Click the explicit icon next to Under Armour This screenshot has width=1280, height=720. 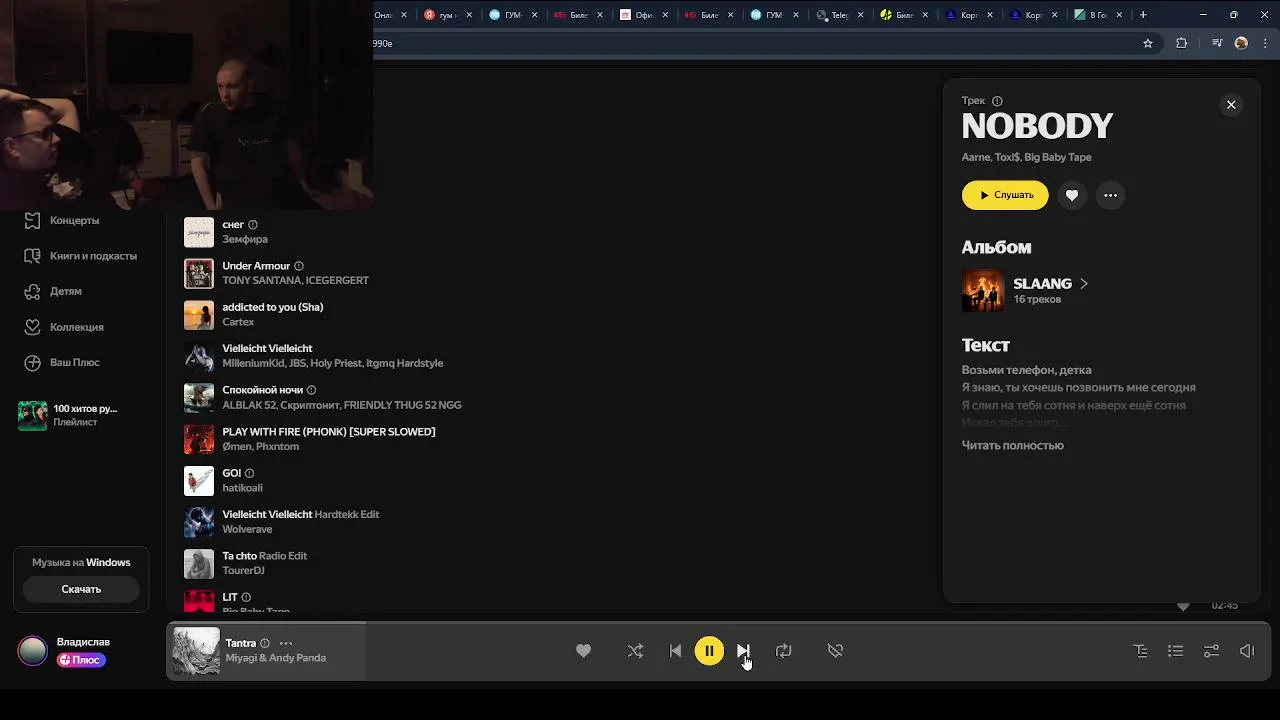(299, 266)
